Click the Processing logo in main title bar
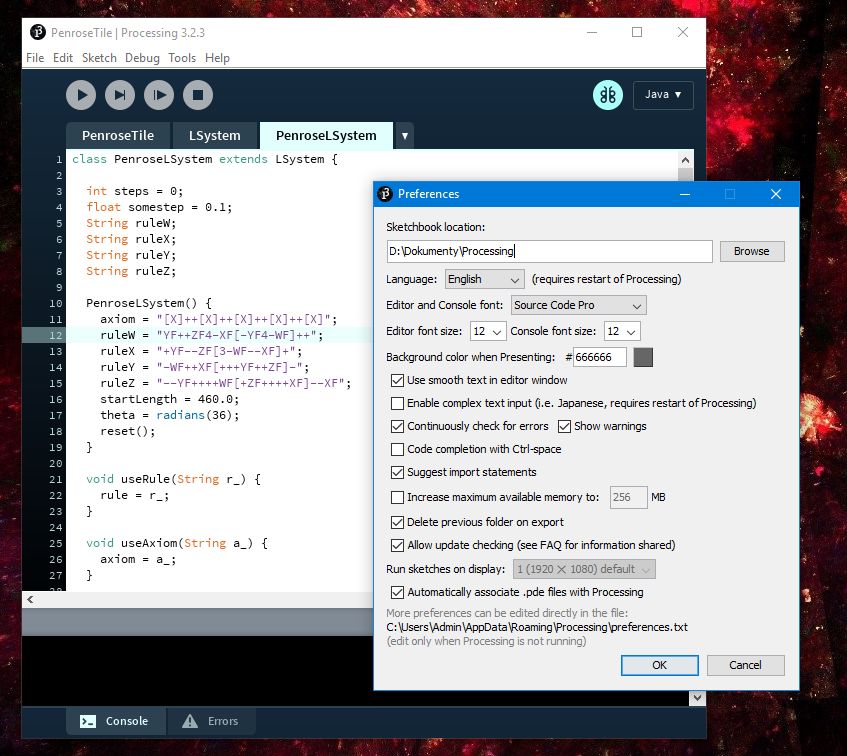This screenshot has height=756, width=847. click(x=37, y=32)
